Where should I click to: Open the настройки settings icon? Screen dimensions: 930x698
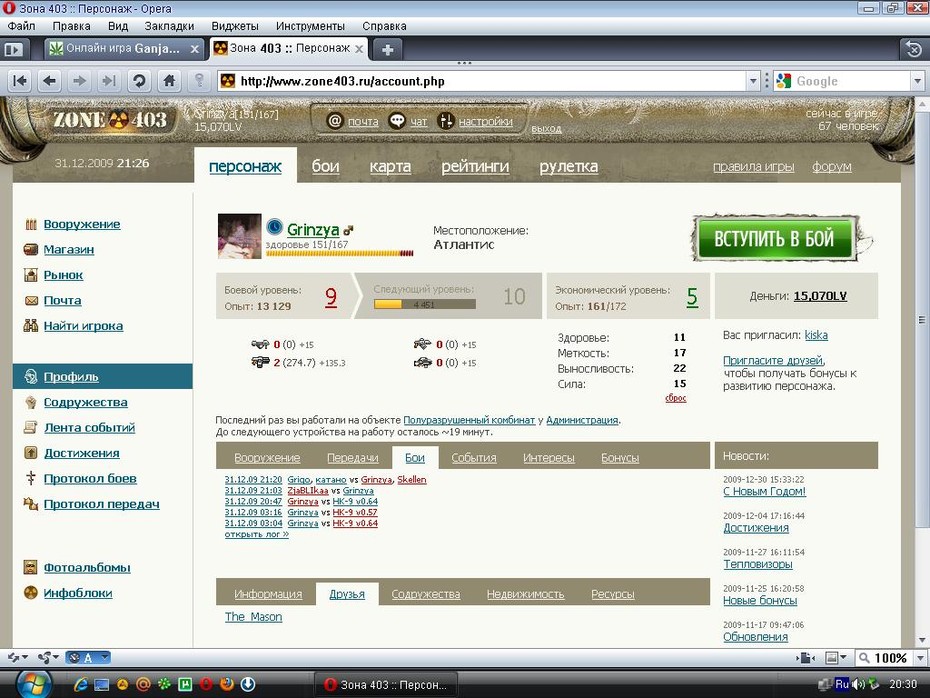pyautogui.click(x=445, y=121)
